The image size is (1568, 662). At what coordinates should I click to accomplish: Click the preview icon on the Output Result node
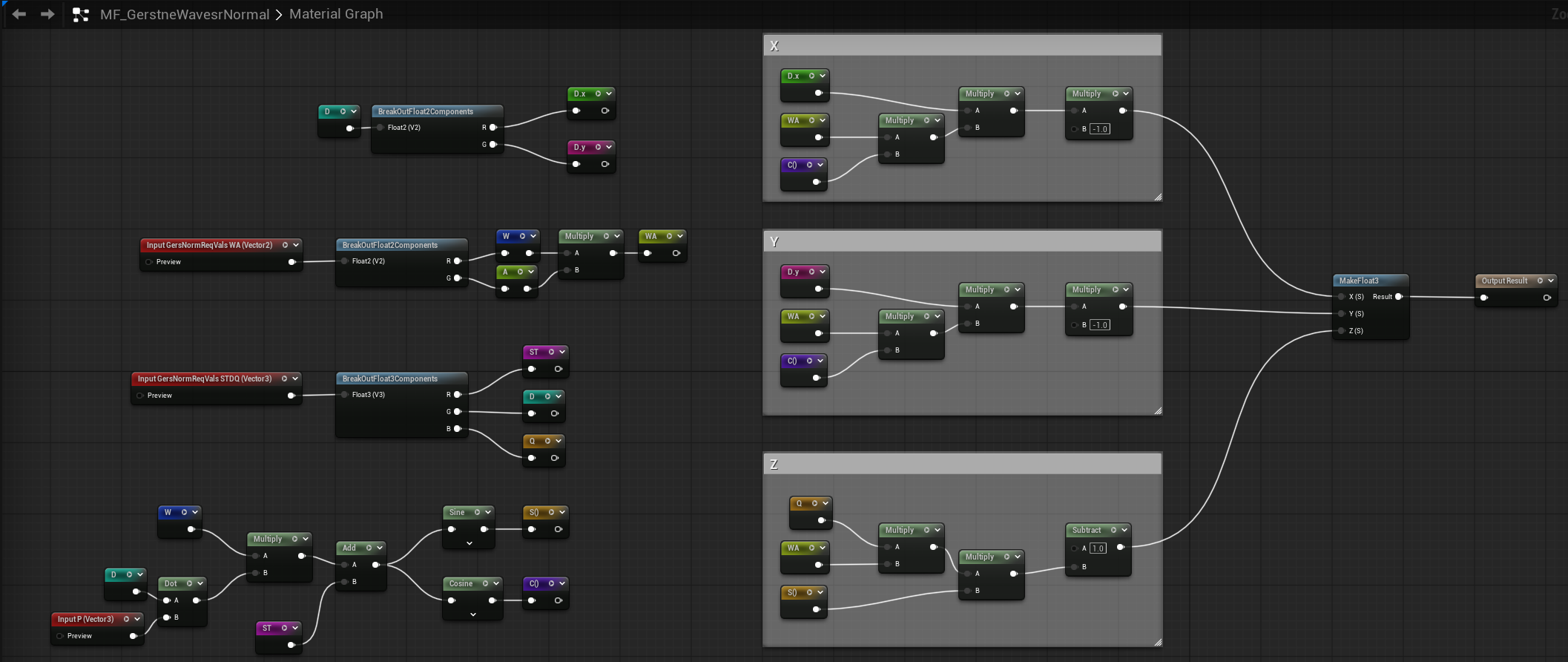coord(1540,281)
